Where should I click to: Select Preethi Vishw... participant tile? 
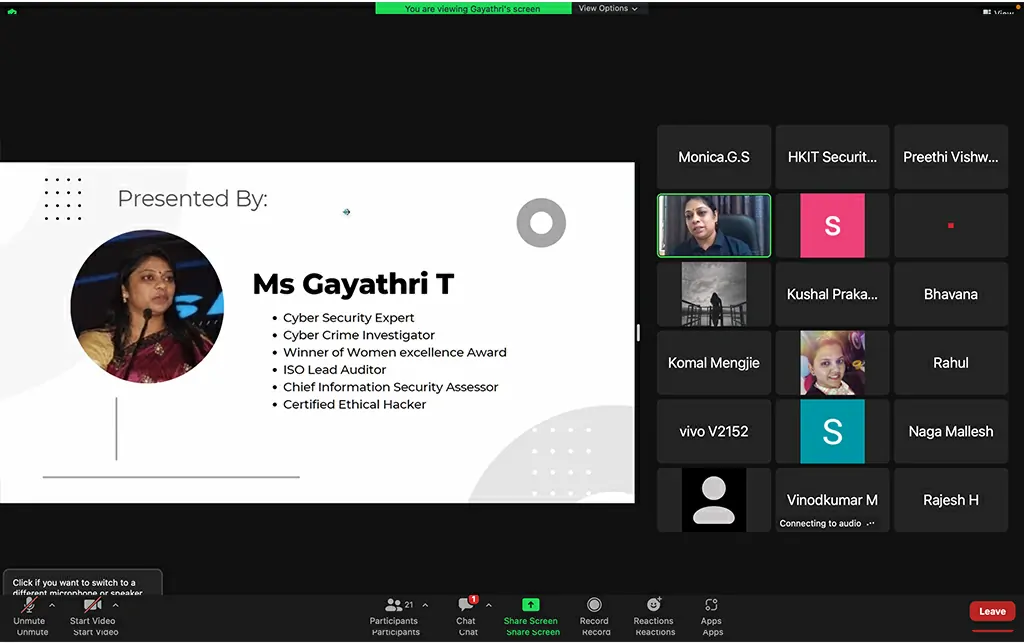950,157
